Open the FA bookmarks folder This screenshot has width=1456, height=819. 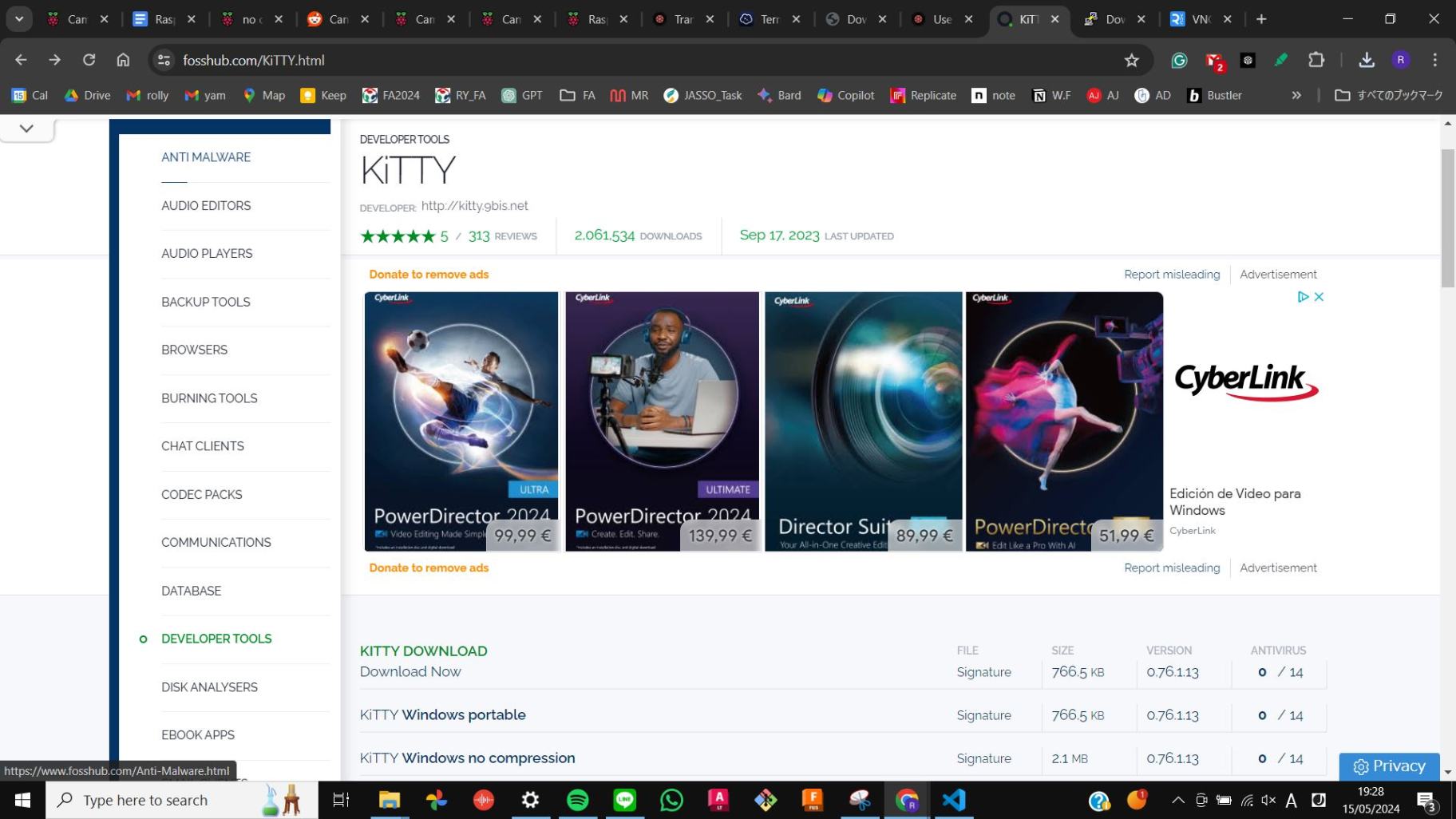click(578, 95)
